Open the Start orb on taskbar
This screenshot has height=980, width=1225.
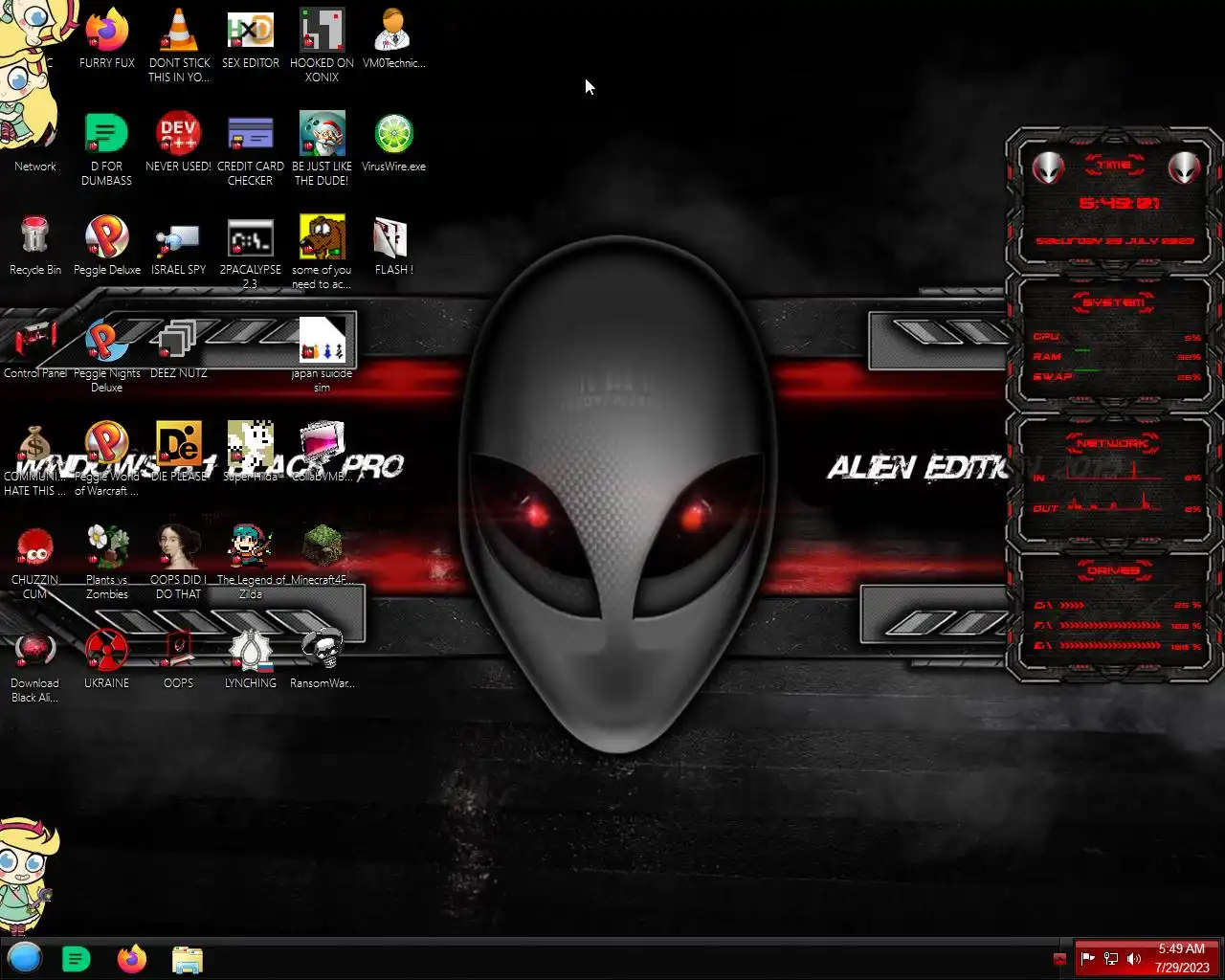click(25, 958)
